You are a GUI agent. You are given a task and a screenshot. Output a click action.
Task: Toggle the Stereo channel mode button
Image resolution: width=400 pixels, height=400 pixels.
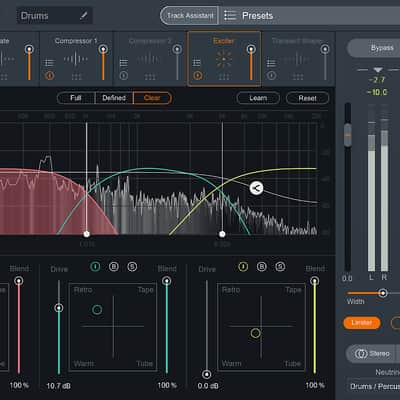click(371, 353)
